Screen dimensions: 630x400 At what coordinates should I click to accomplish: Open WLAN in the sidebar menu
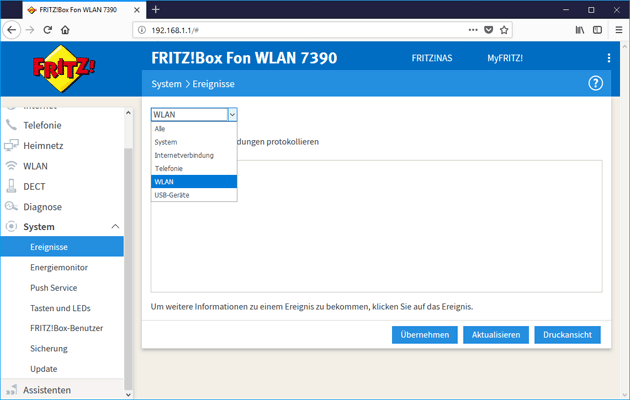tap(35, 166)
